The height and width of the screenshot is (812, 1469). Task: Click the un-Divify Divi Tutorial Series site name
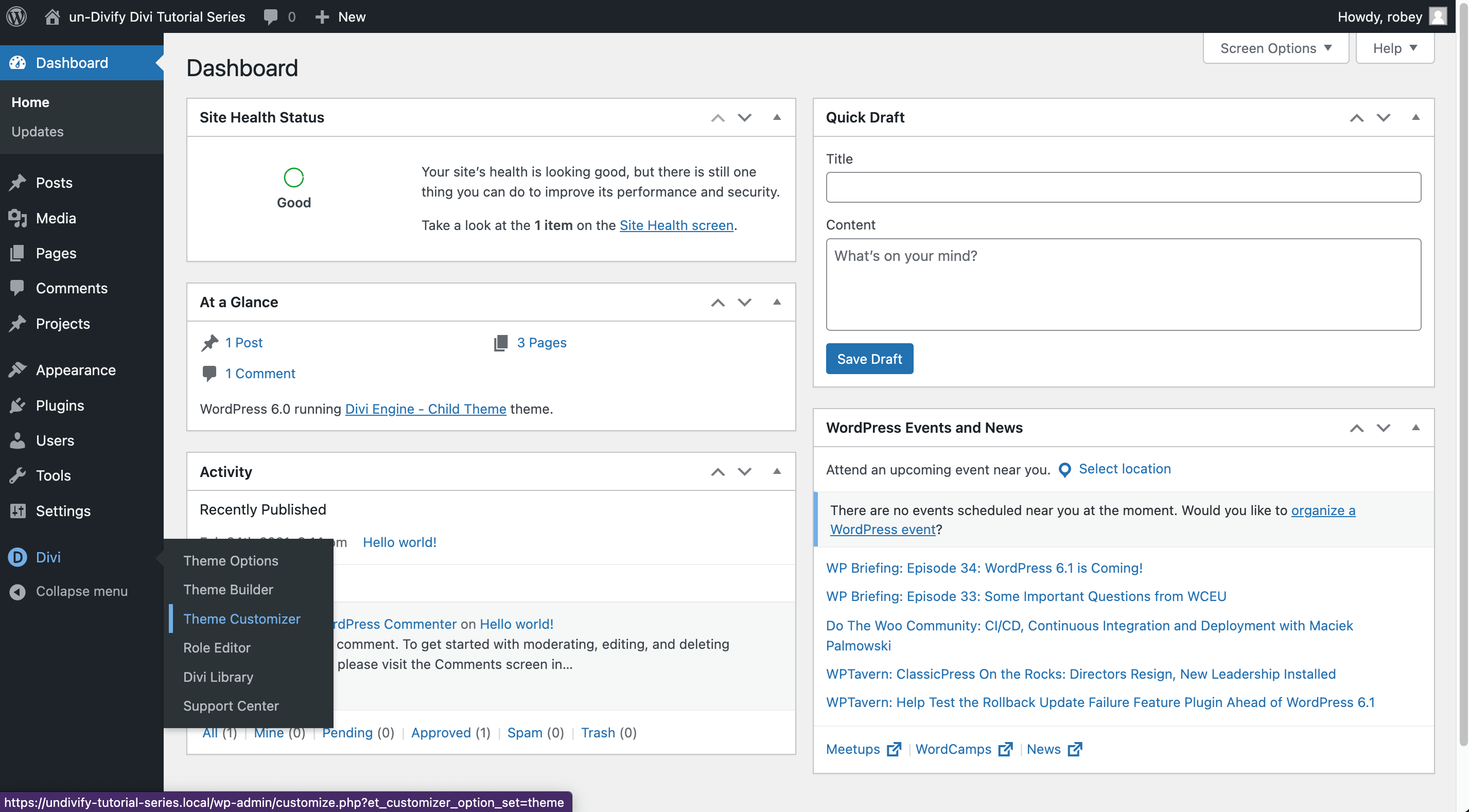[x=157, y=16]
